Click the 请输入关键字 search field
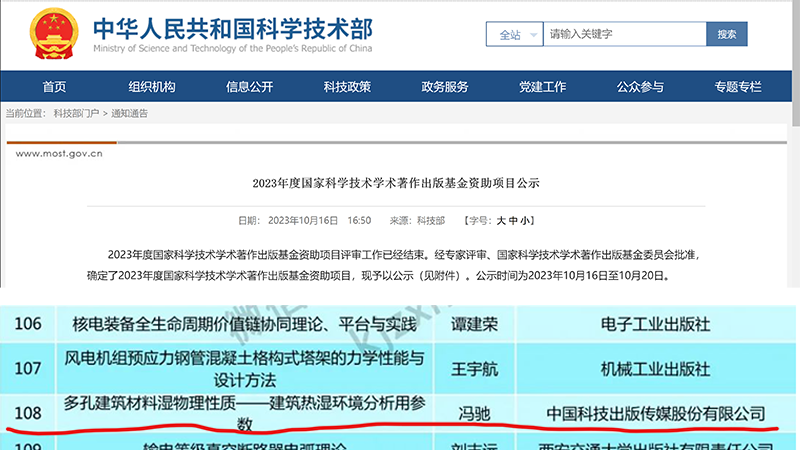Image resolution: width=800 pixels, height=450 pixels. point(624,34)
